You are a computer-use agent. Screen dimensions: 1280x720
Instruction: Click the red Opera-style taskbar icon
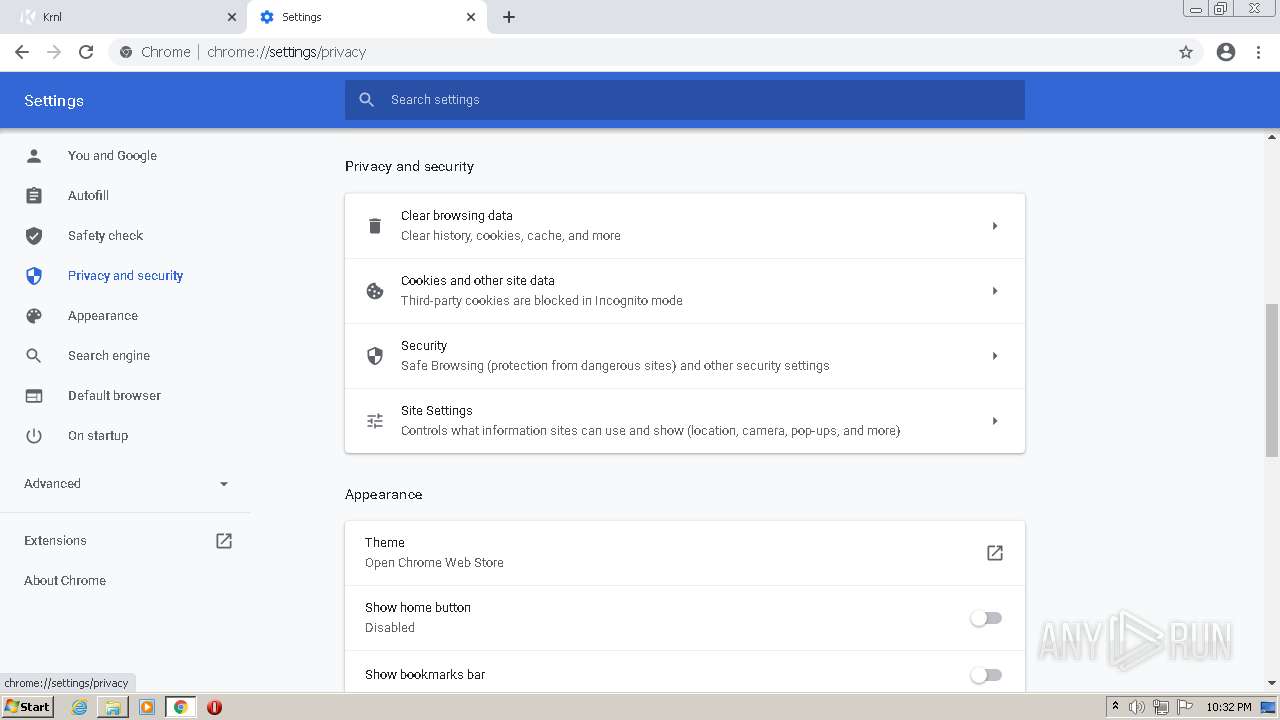point(214,707)
